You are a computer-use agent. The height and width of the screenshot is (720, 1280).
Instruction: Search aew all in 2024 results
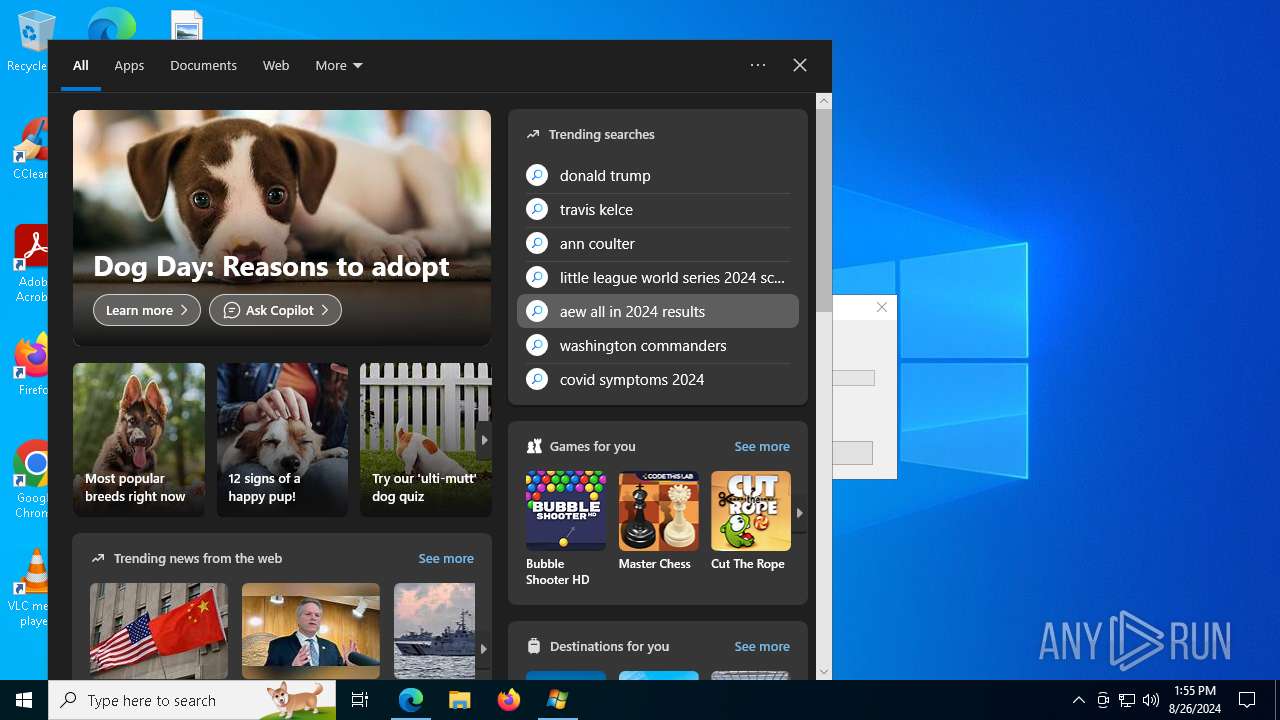click(x=658, y=311)
